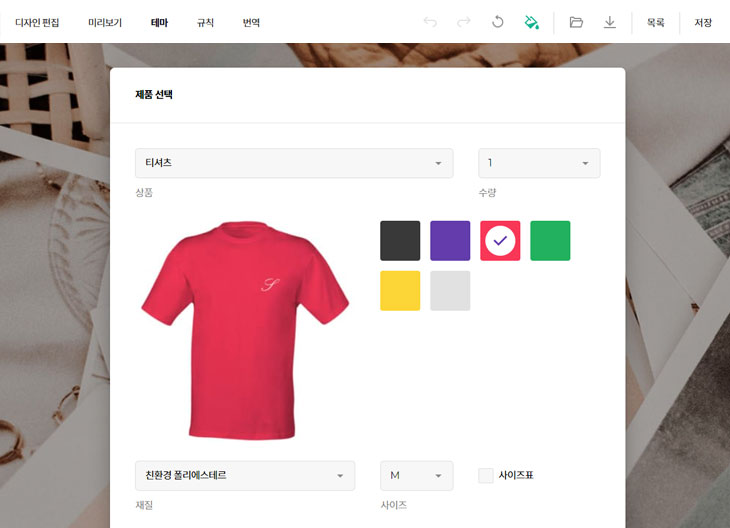
Task: Click the 재질 label text
Action: [x=144, y=505]
